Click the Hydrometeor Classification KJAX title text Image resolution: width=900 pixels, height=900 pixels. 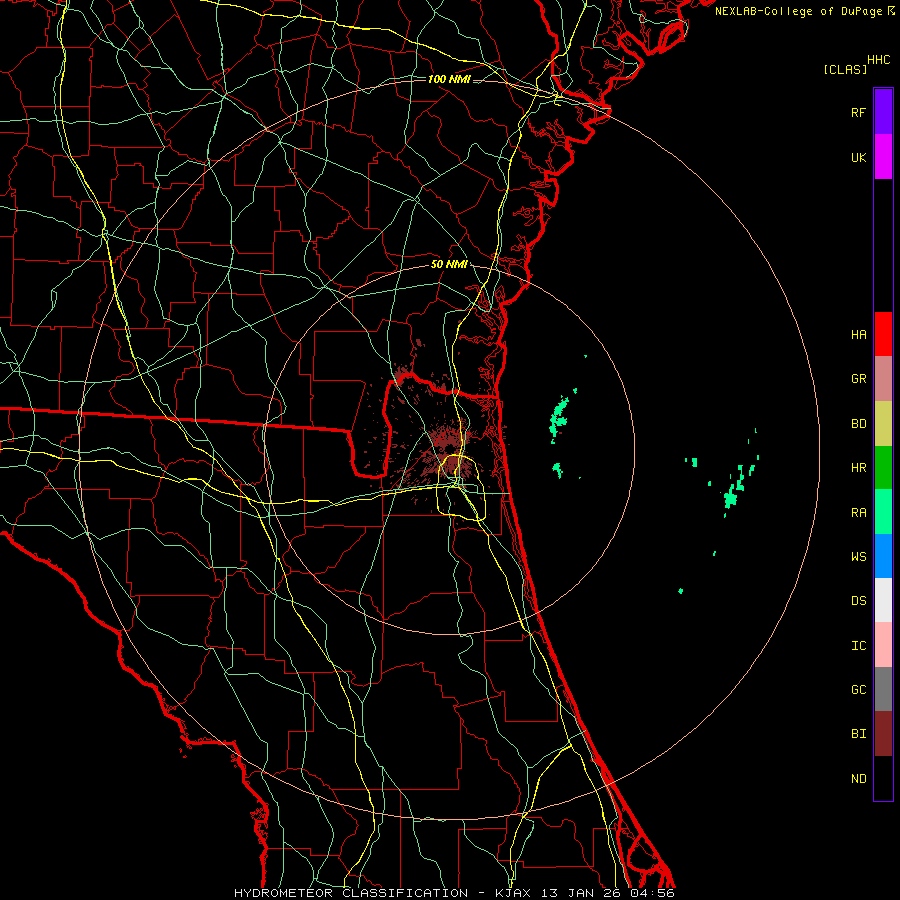coord(454,893)
